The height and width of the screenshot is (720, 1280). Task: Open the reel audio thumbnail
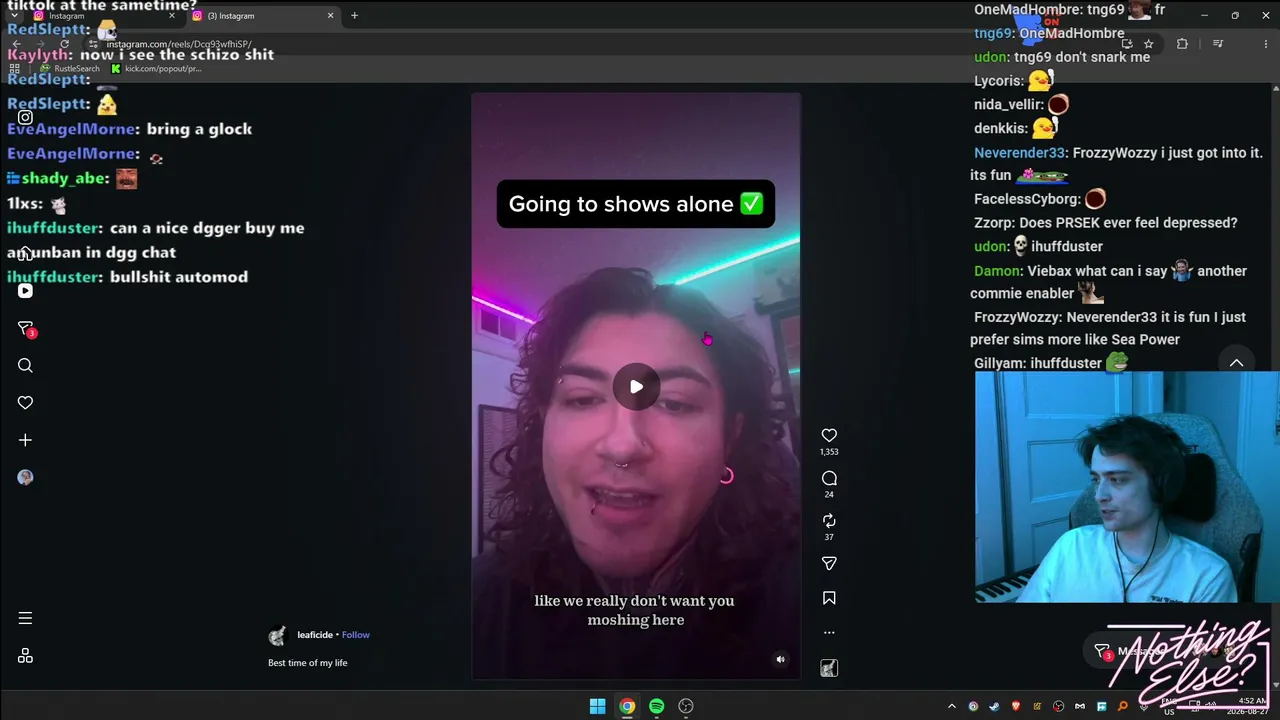(x=829, y=668)
